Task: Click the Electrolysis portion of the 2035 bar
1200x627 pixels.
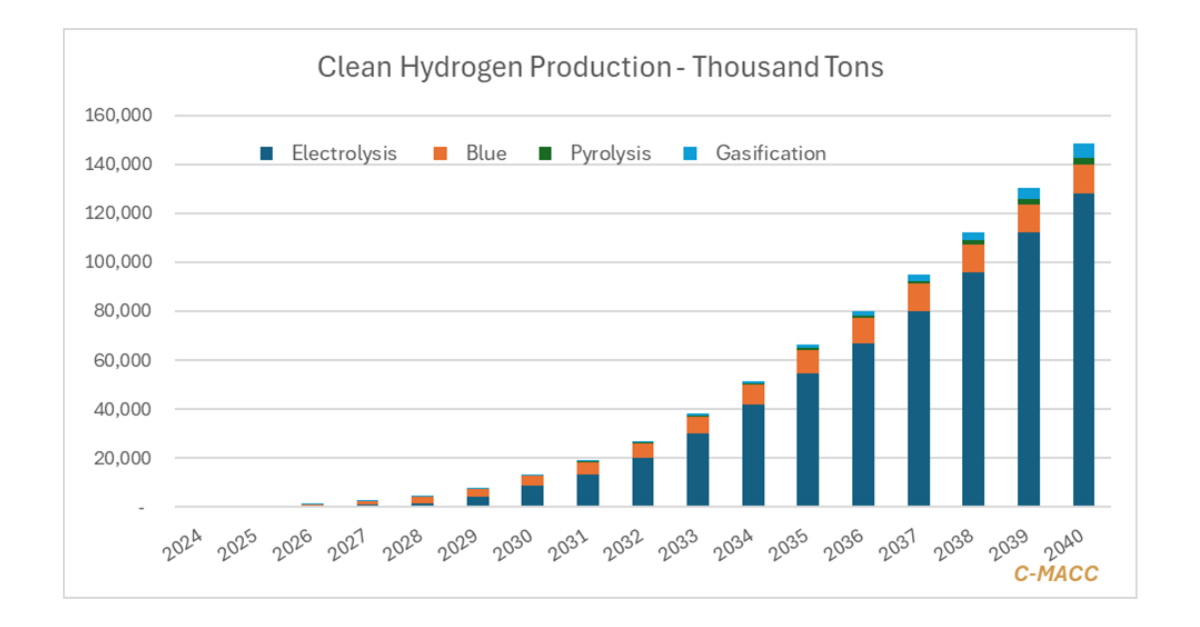Action: coord(807,440)
